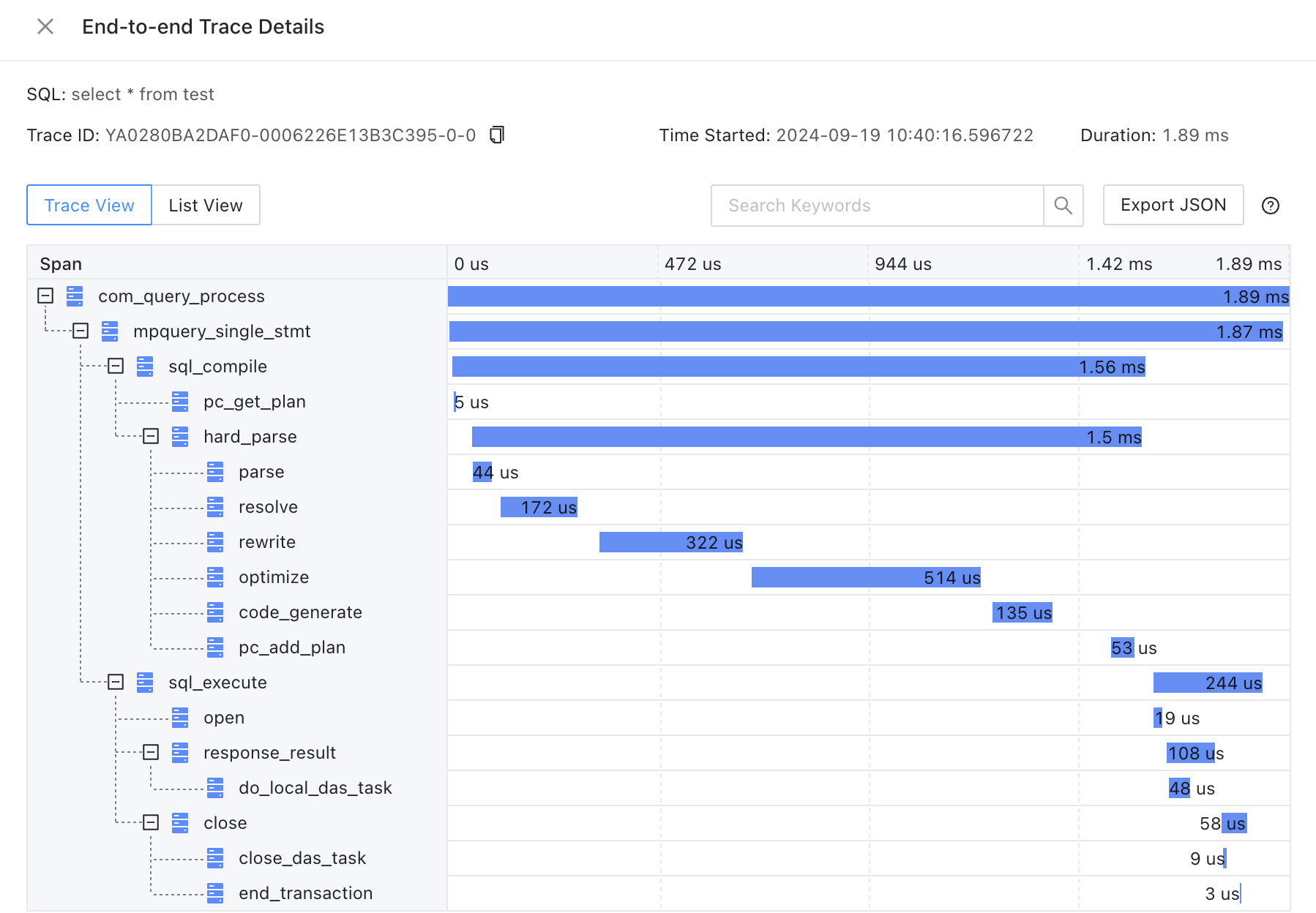Image resolution: width=1316 pixels, height=913 pixels.
Task: Collapse the response_result node
Action: point(151,752)
